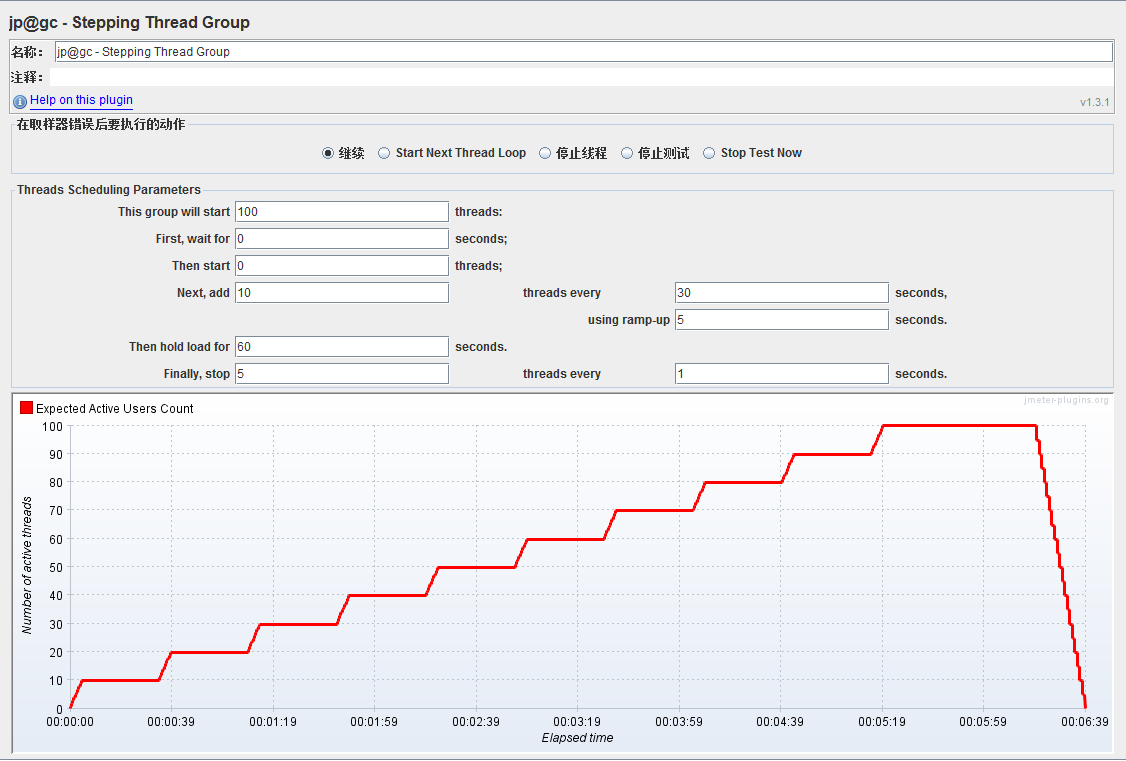This screenshot has height=761, width=1126.
Task: Focus the 名称 name input field
Action: 584,52
